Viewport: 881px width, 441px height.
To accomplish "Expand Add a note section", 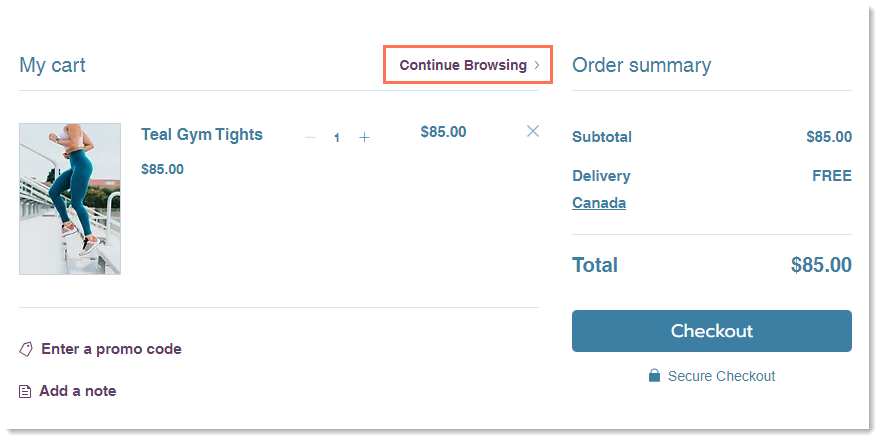I will pos(78,391).
